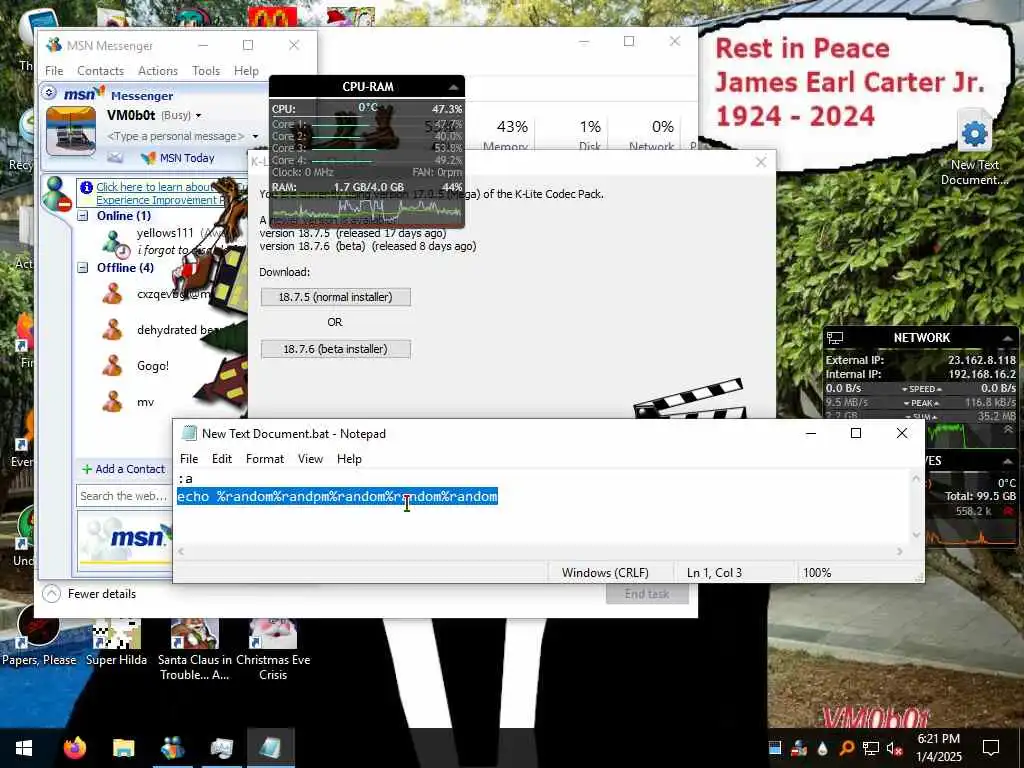Click the muted volume tray icon
The width and height of the screenshot is (1024, 768).
(x=894, y=748)
